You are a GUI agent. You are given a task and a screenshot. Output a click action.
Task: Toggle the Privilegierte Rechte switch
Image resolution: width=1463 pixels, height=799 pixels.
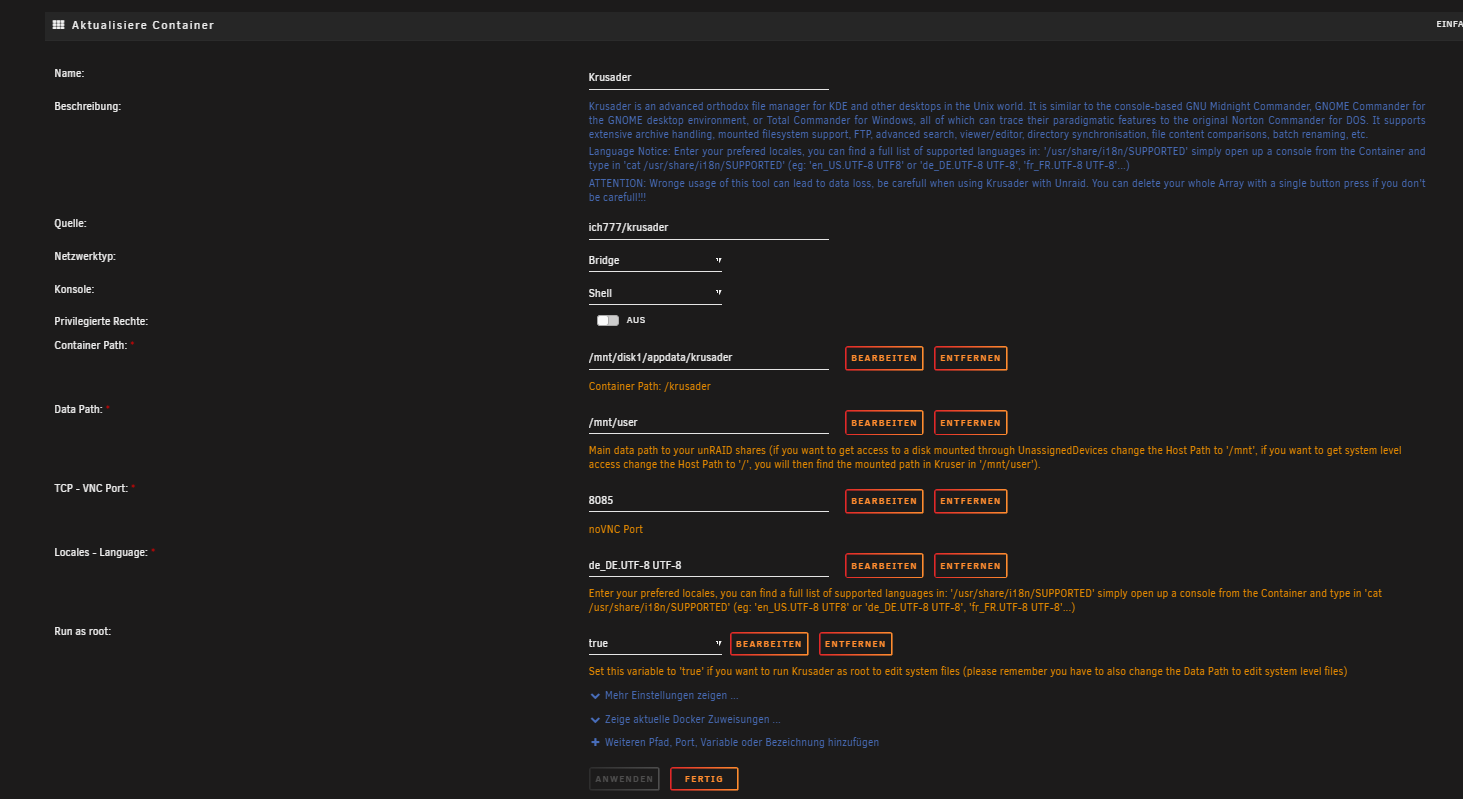(x=608, y=321)
